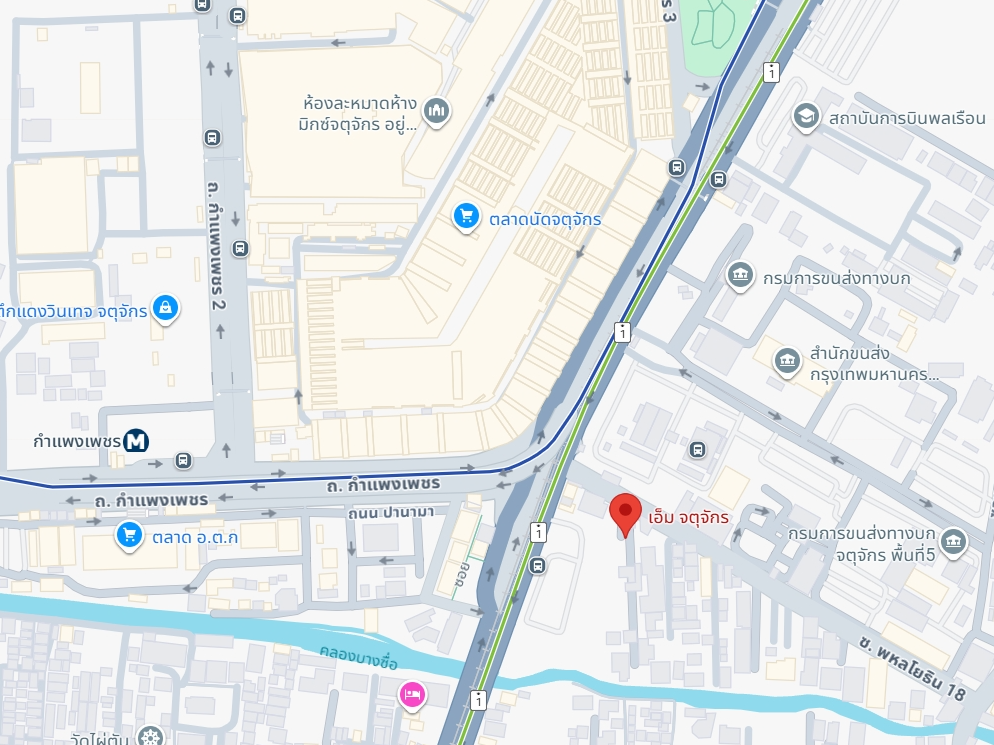994x745 pixels.
Task: Select the ถ. กำแพงเพชร 2 road label
Action: click(x=217, y=244)
